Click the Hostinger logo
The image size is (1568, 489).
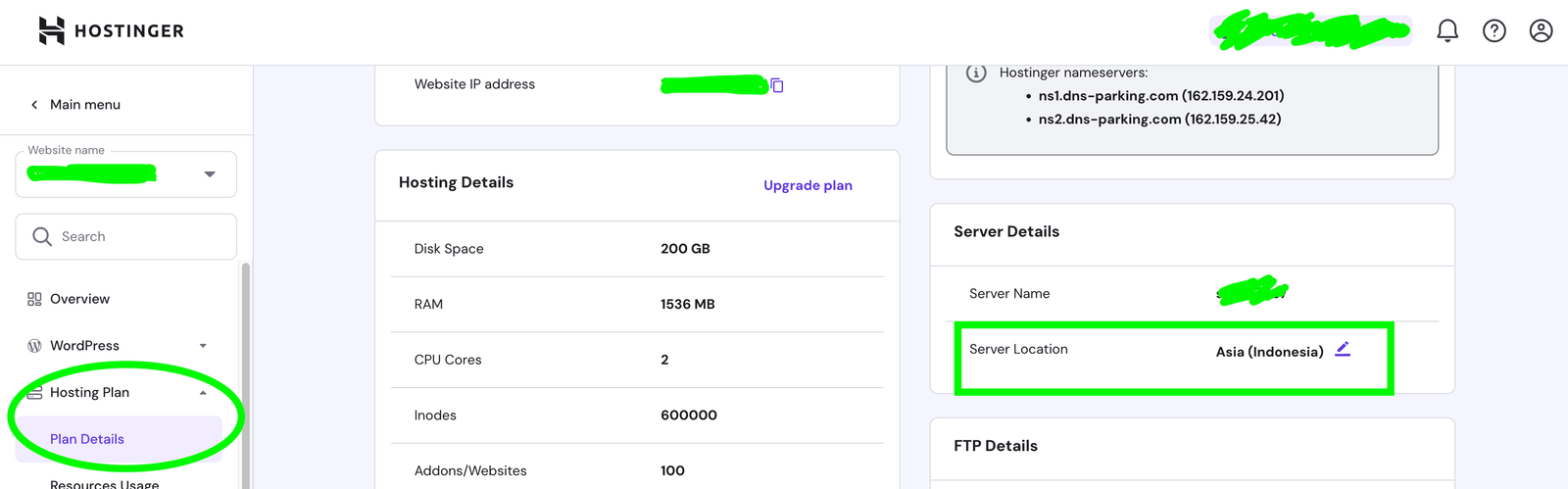111,31
